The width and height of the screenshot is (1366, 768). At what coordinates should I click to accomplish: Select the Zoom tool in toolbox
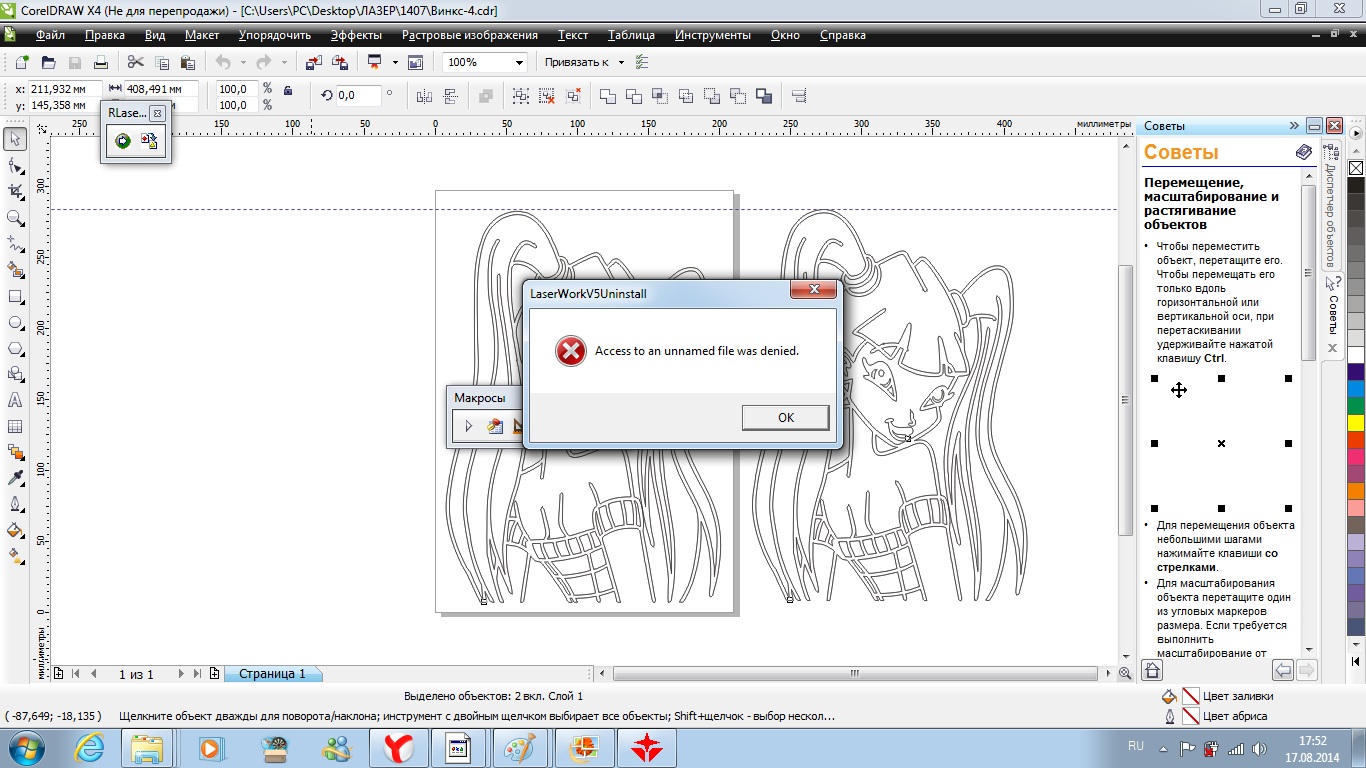point(15,218)
